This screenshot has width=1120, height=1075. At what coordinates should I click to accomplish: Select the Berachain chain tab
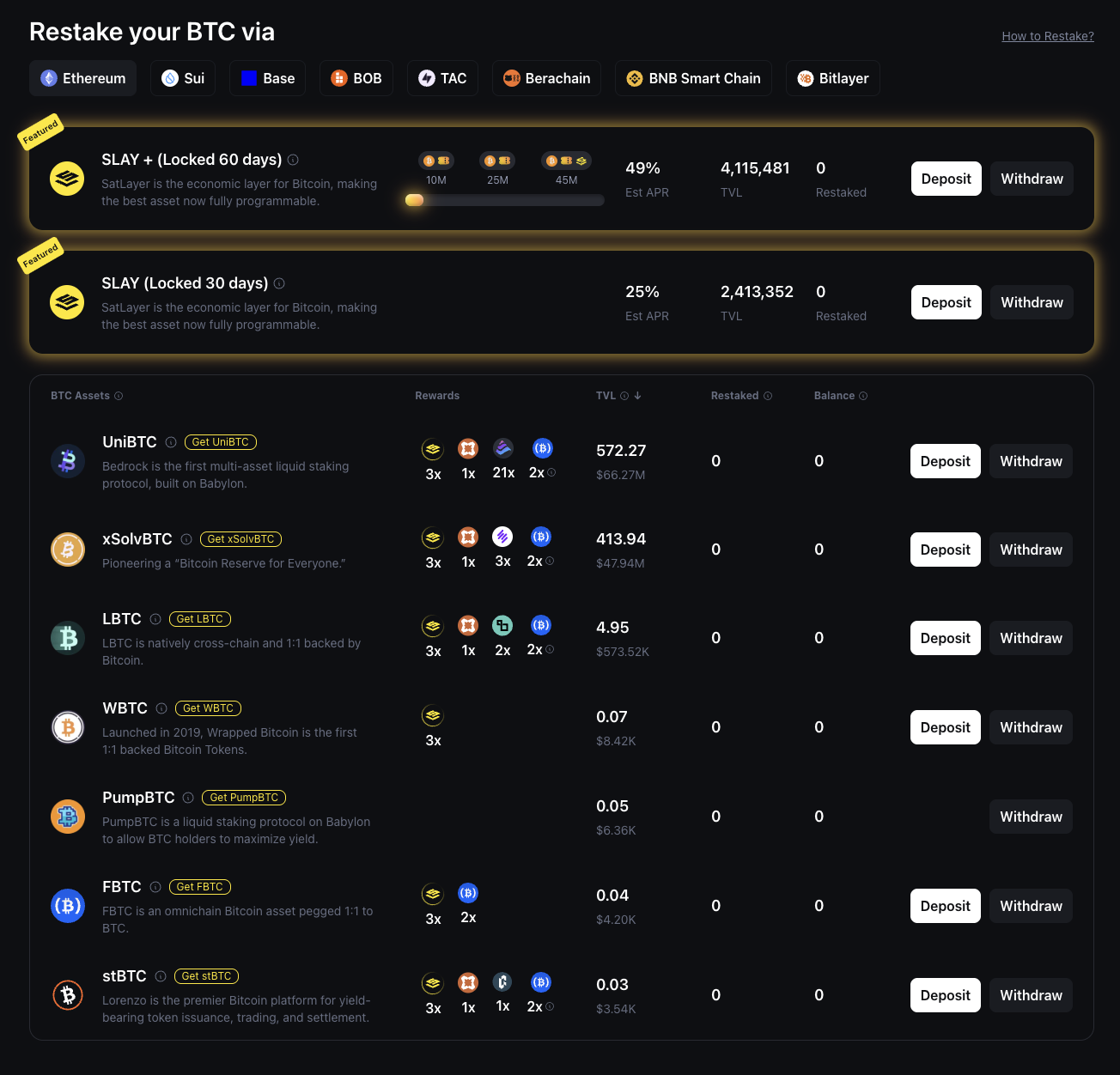click(x=546, y=78)
